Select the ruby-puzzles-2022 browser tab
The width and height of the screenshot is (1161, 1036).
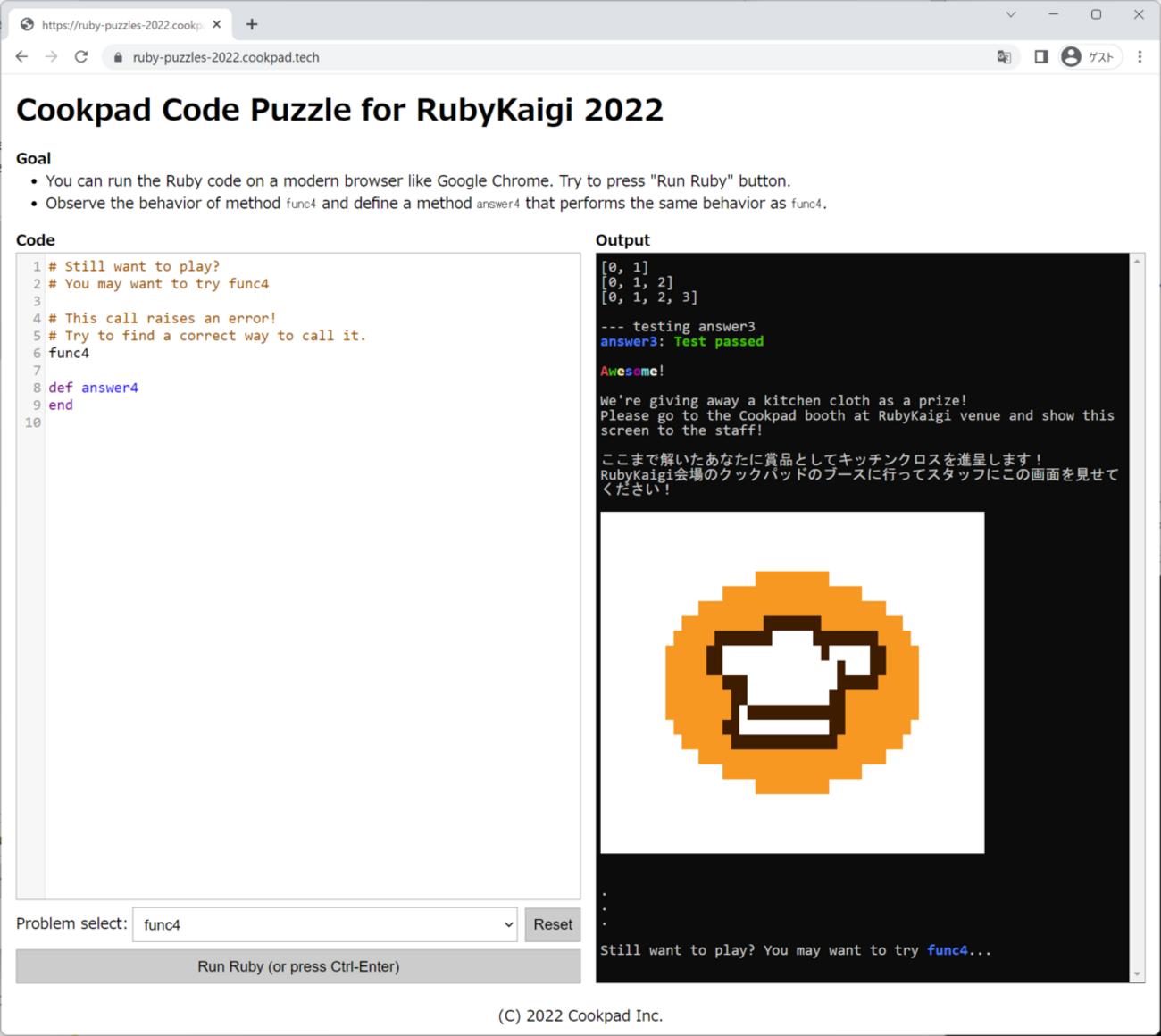click(x=121, y=24)
